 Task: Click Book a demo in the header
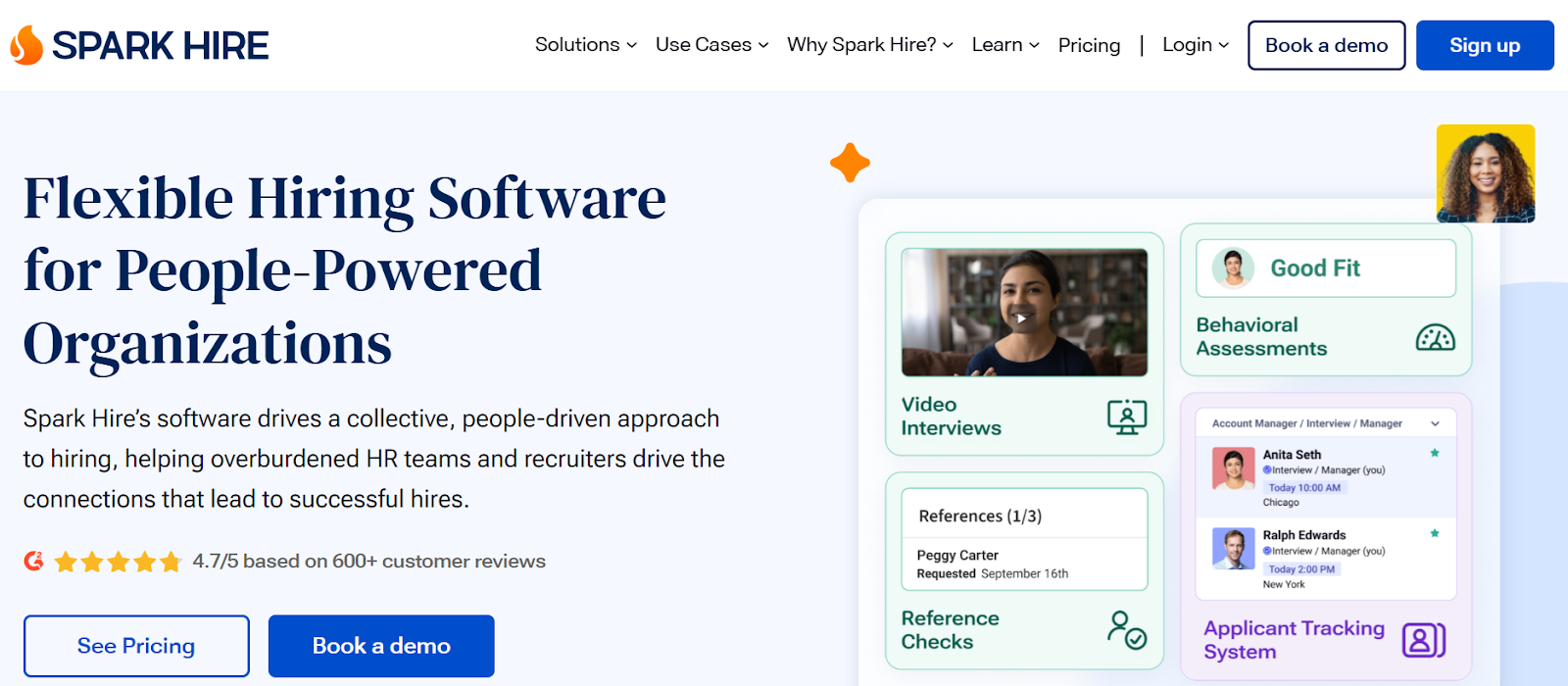pos(1327,45)
